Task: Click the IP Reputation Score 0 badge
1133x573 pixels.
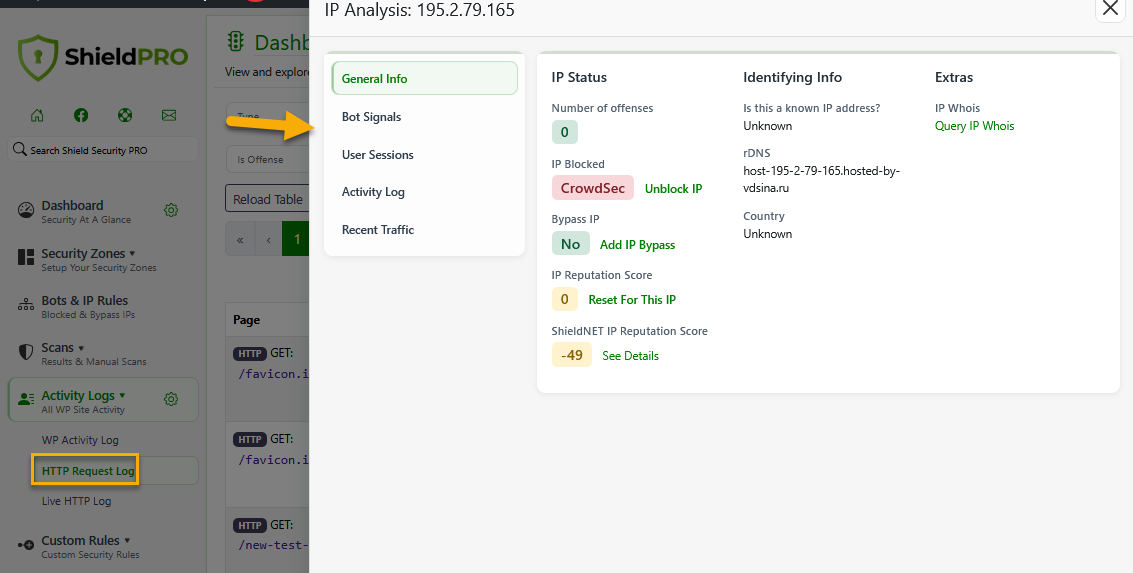Action: (564, 299)
